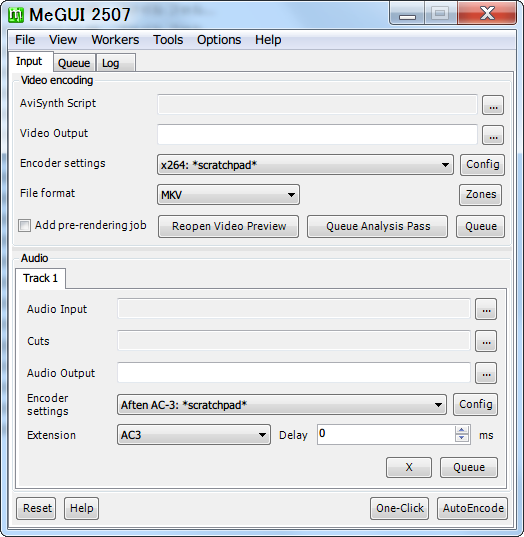524x537 pixels.
Task: Select the Track 1 audio tab
Action: pos(40,278)
